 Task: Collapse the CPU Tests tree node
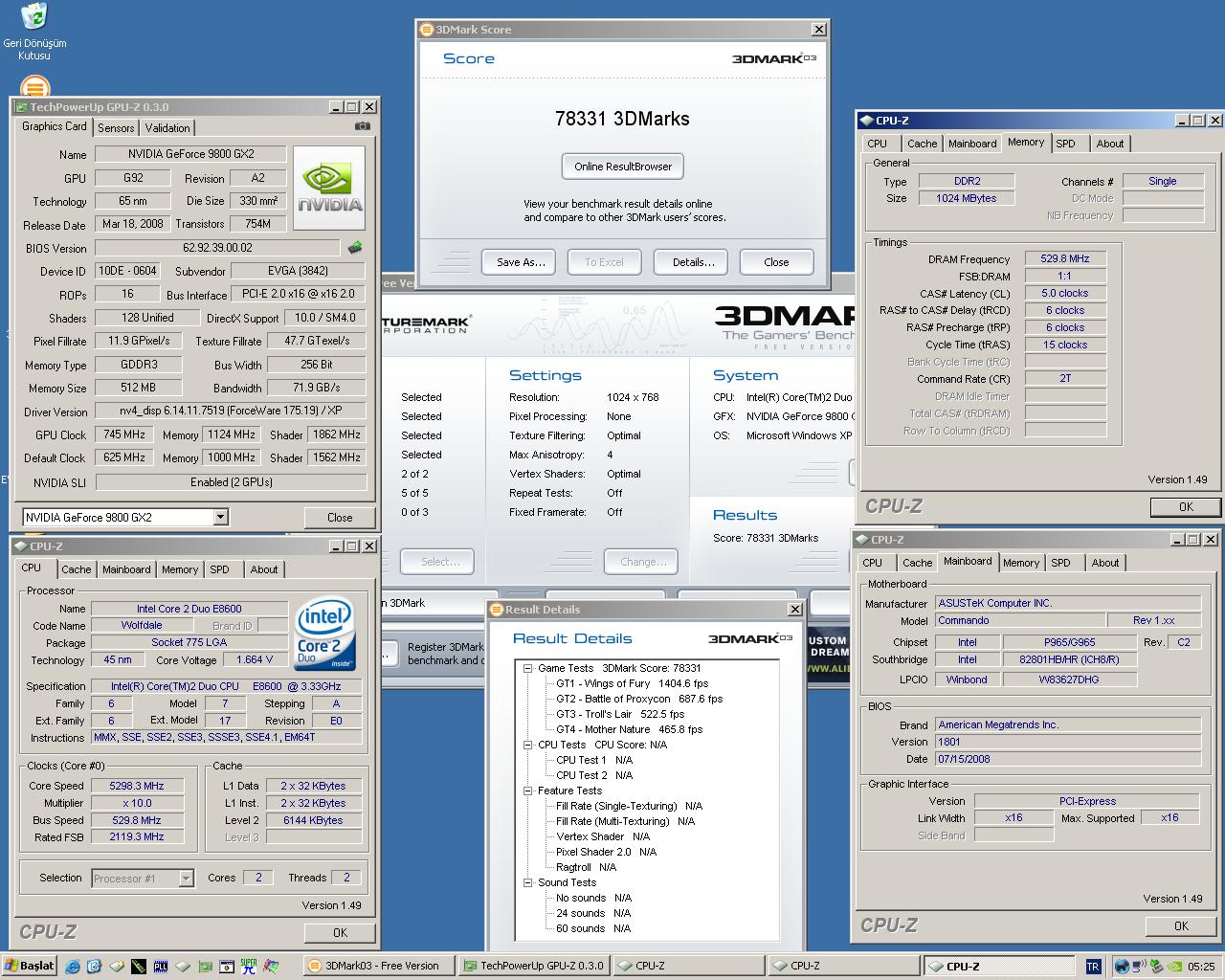click(527, 746)
